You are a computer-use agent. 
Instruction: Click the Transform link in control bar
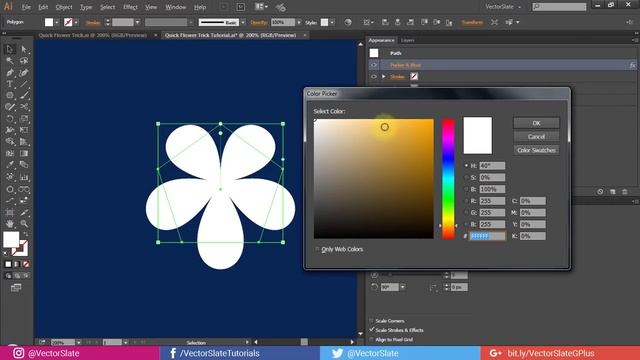click(x=472, y=22)
